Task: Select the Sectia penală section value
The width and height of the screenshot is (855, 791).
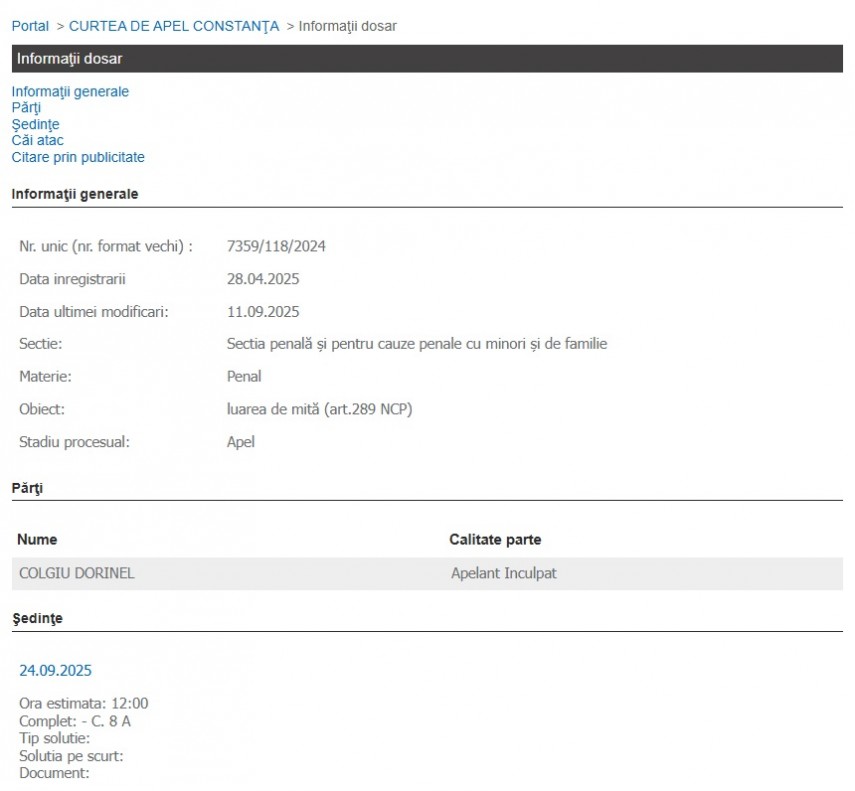Action: [x=417, y=344]
